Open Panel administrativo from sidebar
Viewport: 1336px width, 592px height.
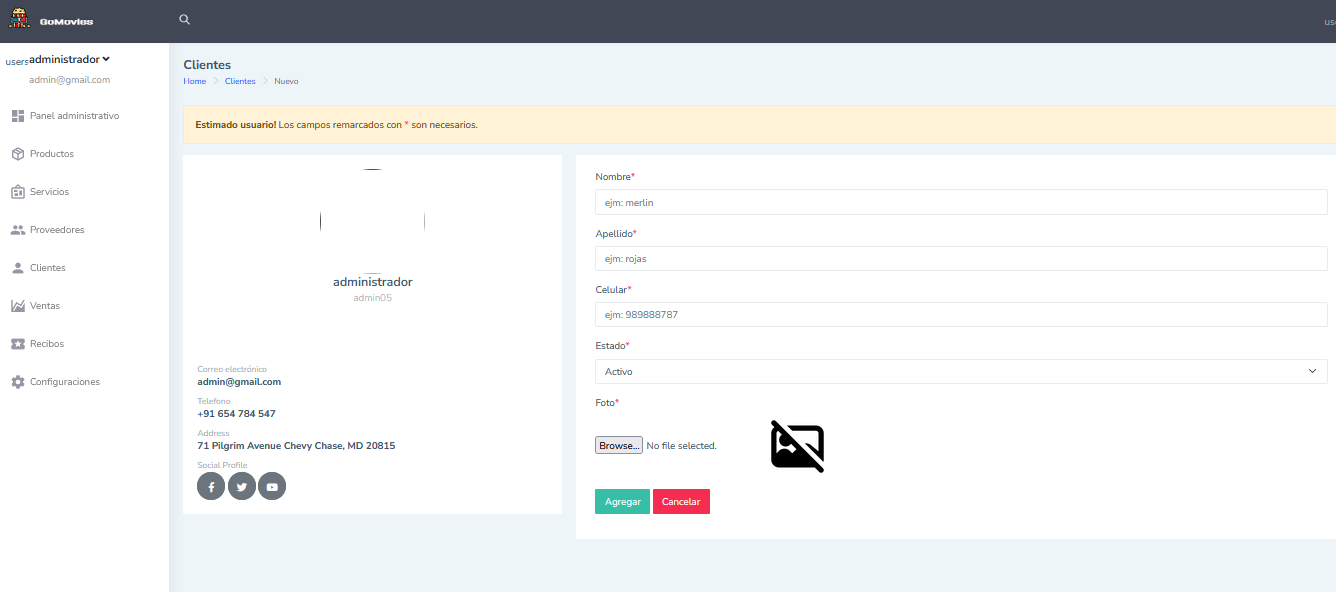point(74,116)
